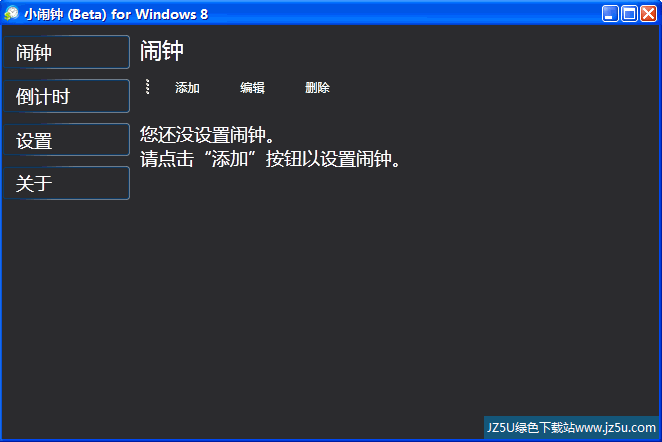
Task: Click the window title 小闹钟 (Beta) for Windows 8
Action: tap(116, 14)
